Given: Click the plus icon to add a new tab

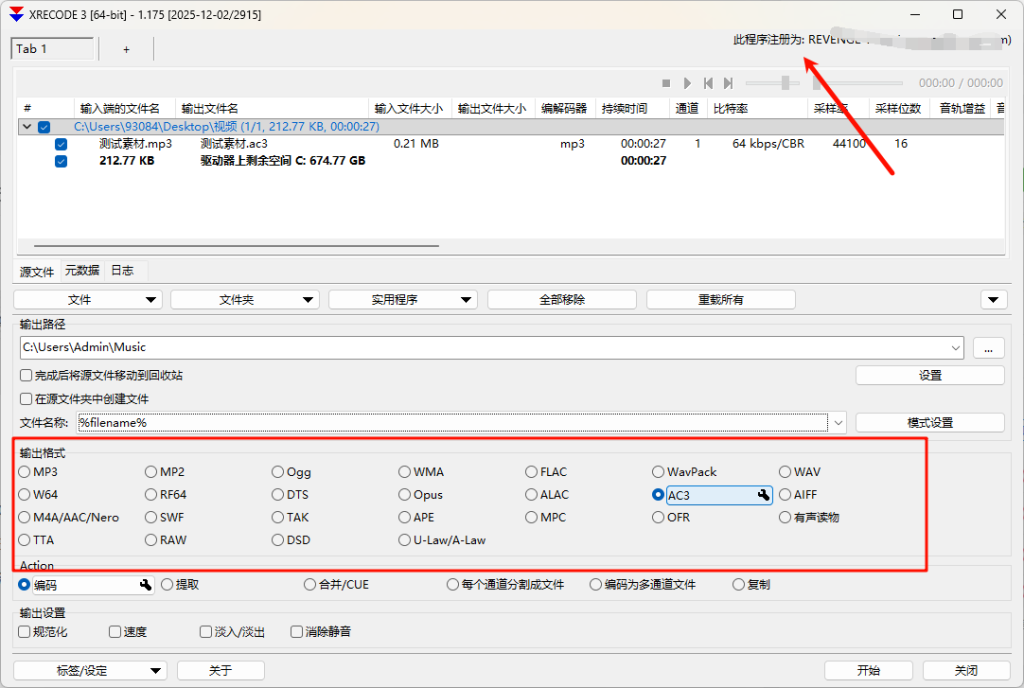Looking at the screenshot, I should pyautogui.click(x=126, y=49).
